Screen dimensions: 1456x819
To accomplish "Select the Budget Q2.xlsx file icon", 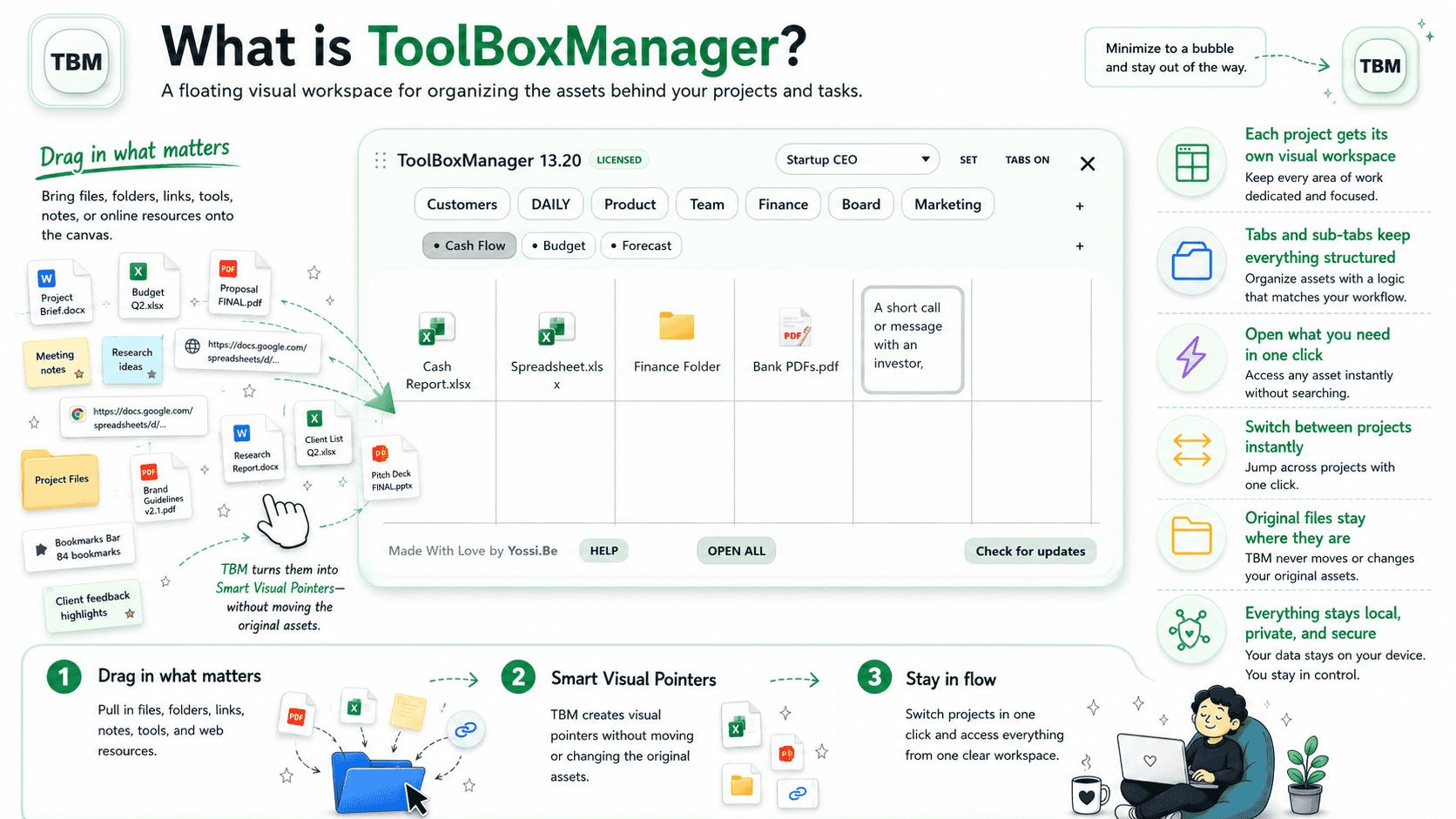I will (x=148, y=286).
